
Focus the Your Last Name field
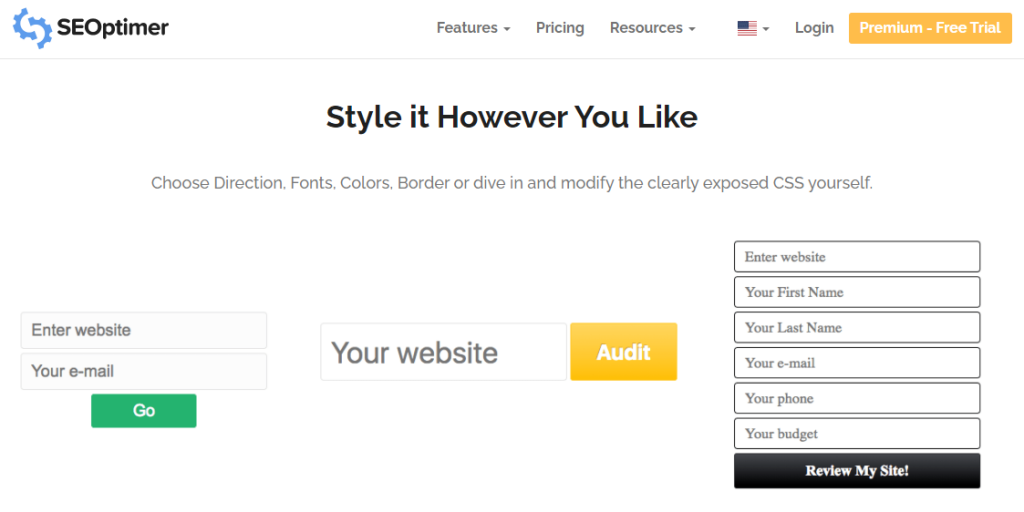click(x=857, y=328)
